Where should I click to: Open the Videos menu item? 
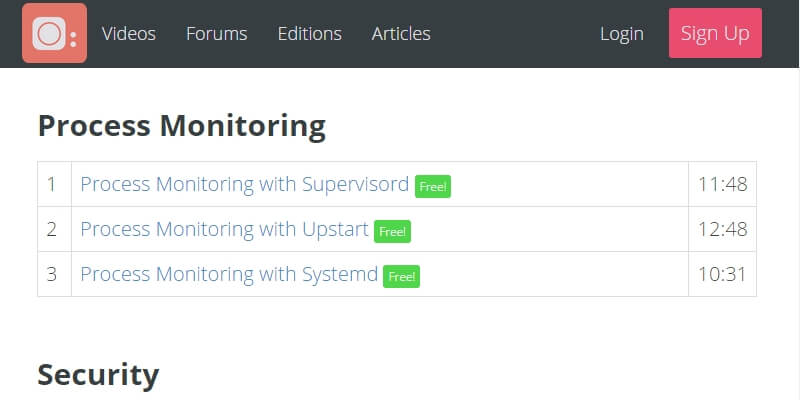(x=129, y=34)
